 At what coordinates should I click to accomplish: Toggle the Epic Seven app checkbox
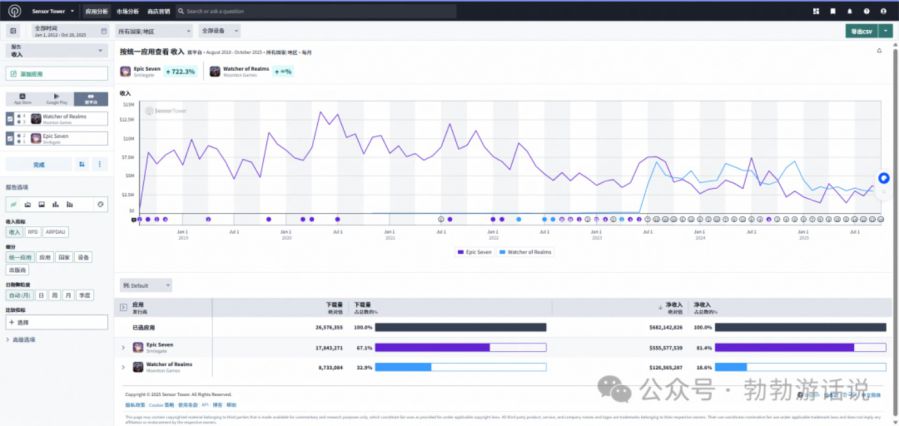pos(10,138)
